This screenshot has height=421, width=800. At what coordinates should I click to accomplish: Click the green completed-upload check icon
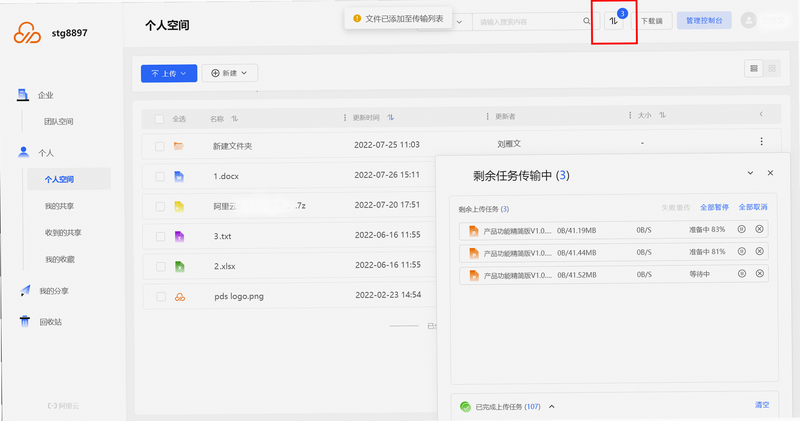(x=465, y=406)
